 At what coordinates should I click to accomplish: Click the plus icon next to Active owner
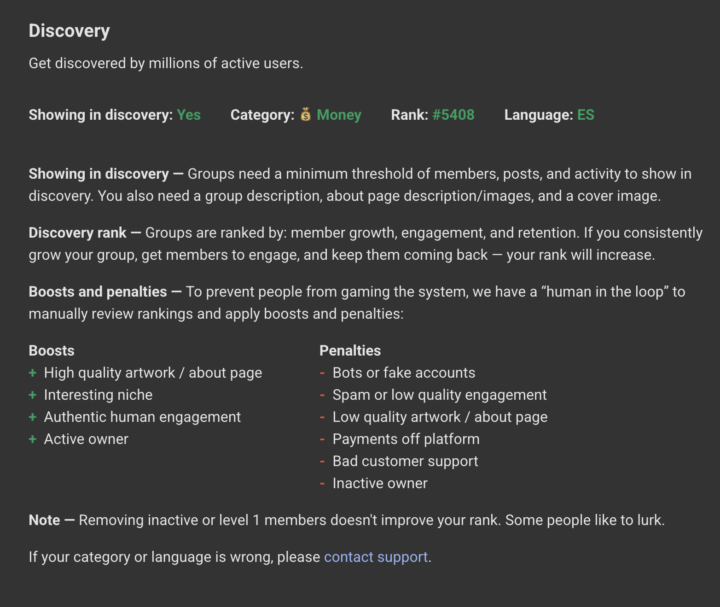33,439
